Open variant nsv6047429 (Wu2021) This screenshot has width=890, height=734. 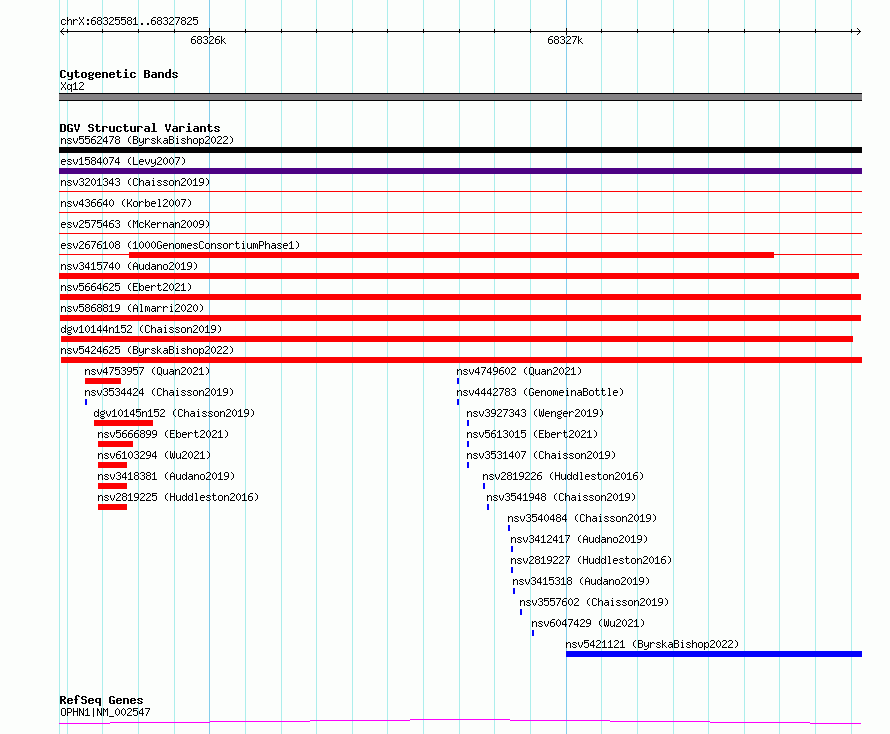tap(588, 623)
